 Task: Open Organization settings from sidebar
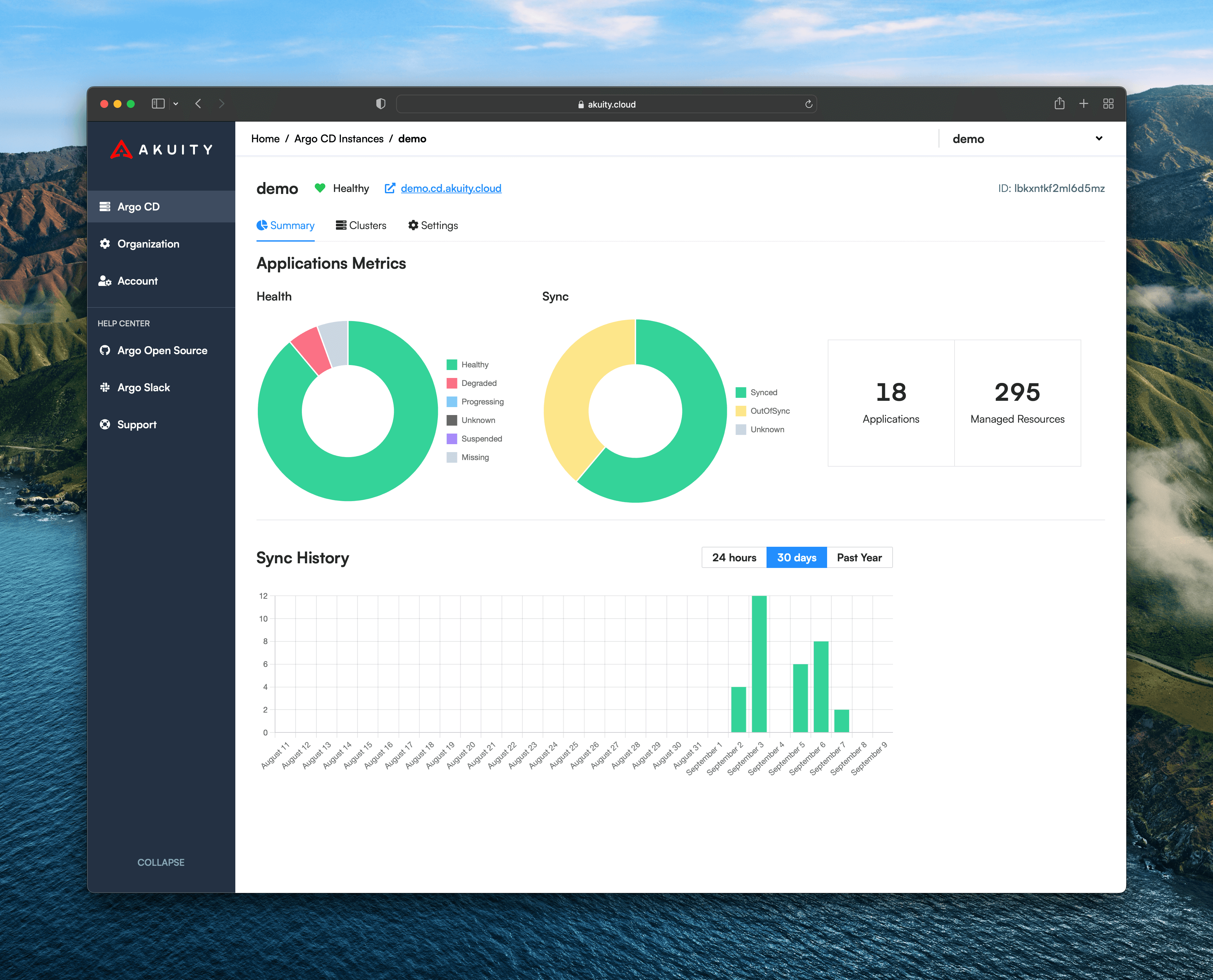[148, 243]
